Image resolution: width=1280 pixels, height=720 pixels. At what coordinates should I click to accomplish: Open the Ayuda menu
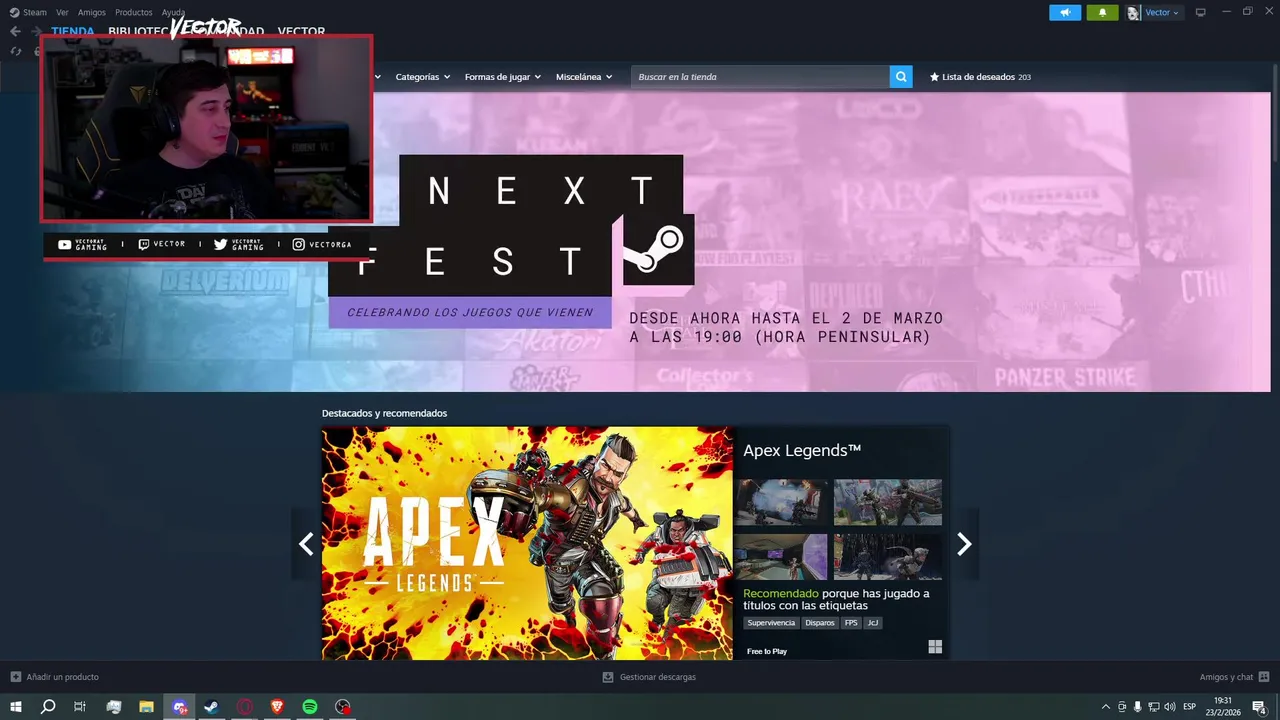(x=173, y=12)
